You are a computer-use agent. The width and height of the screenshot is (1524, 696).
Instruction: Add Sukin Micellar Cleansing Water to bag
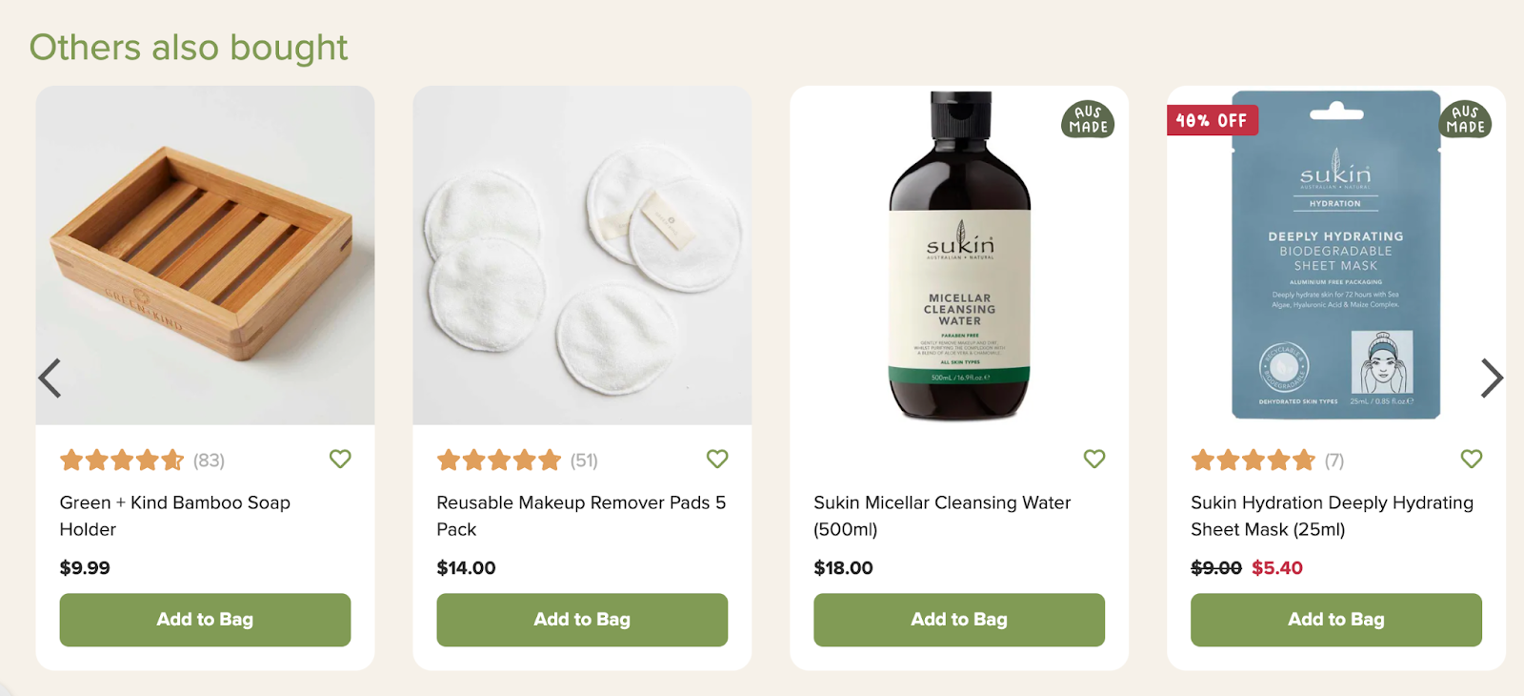pyautogui.click(x=958, y=619)
